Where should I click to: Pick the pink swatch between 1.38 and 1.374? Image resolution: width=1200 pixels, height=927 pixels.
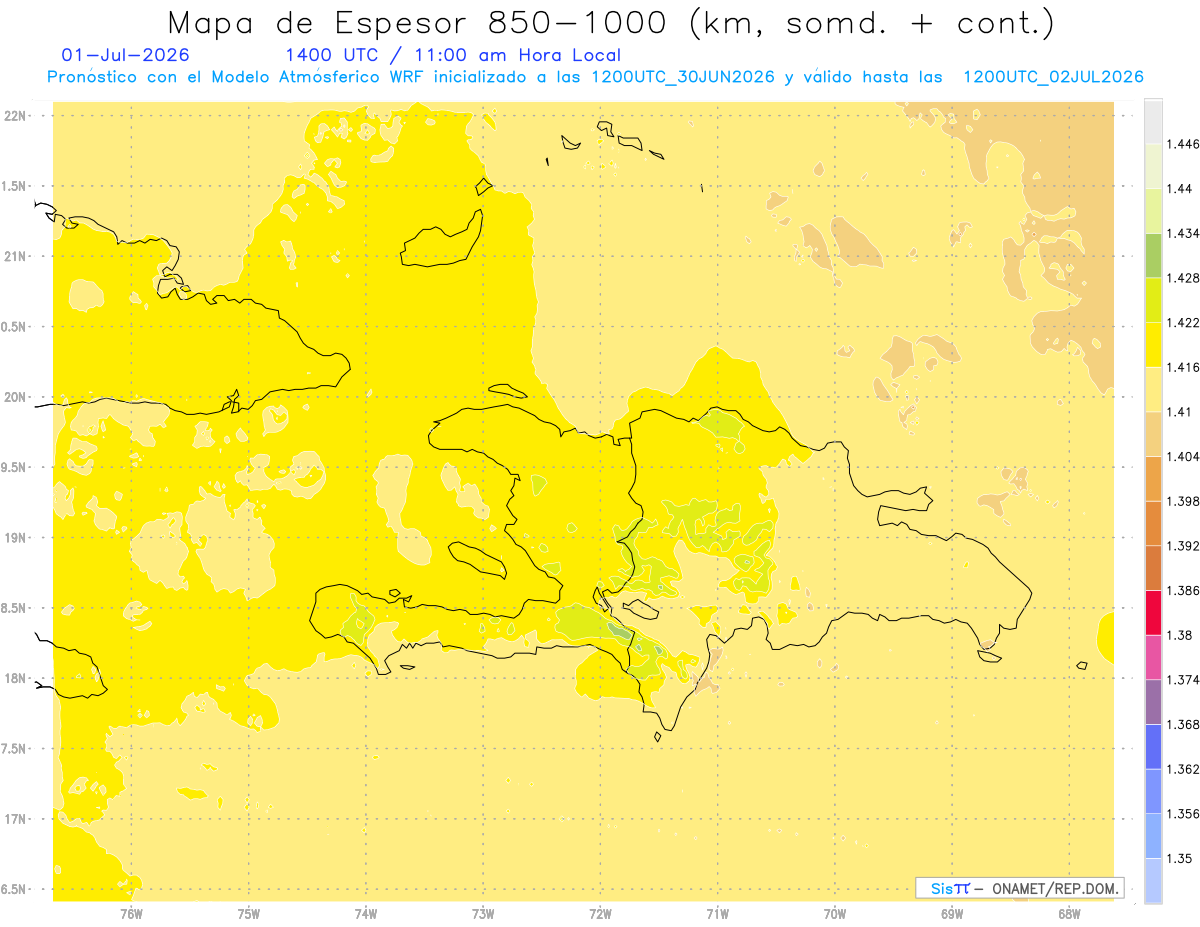1153,657
